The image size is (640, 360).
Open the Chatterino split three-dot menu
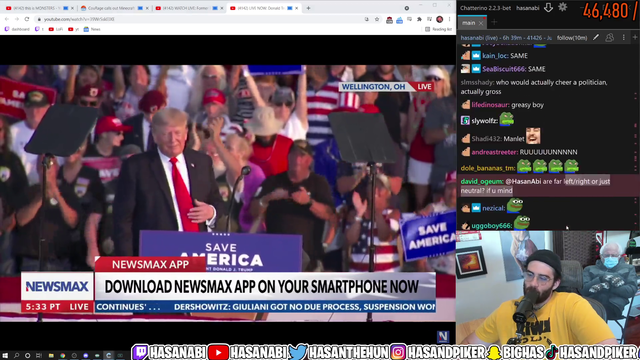624,38
